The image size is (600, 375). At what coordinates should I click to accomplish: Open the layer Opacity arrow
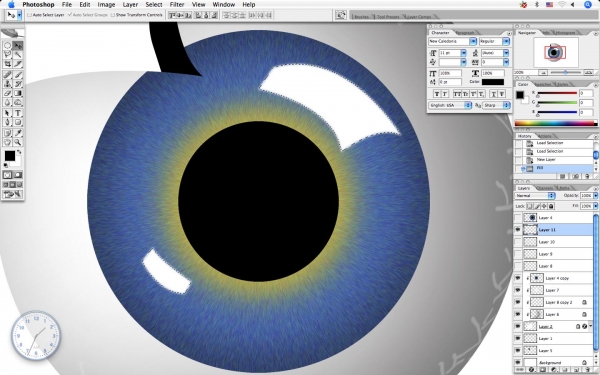595,196
